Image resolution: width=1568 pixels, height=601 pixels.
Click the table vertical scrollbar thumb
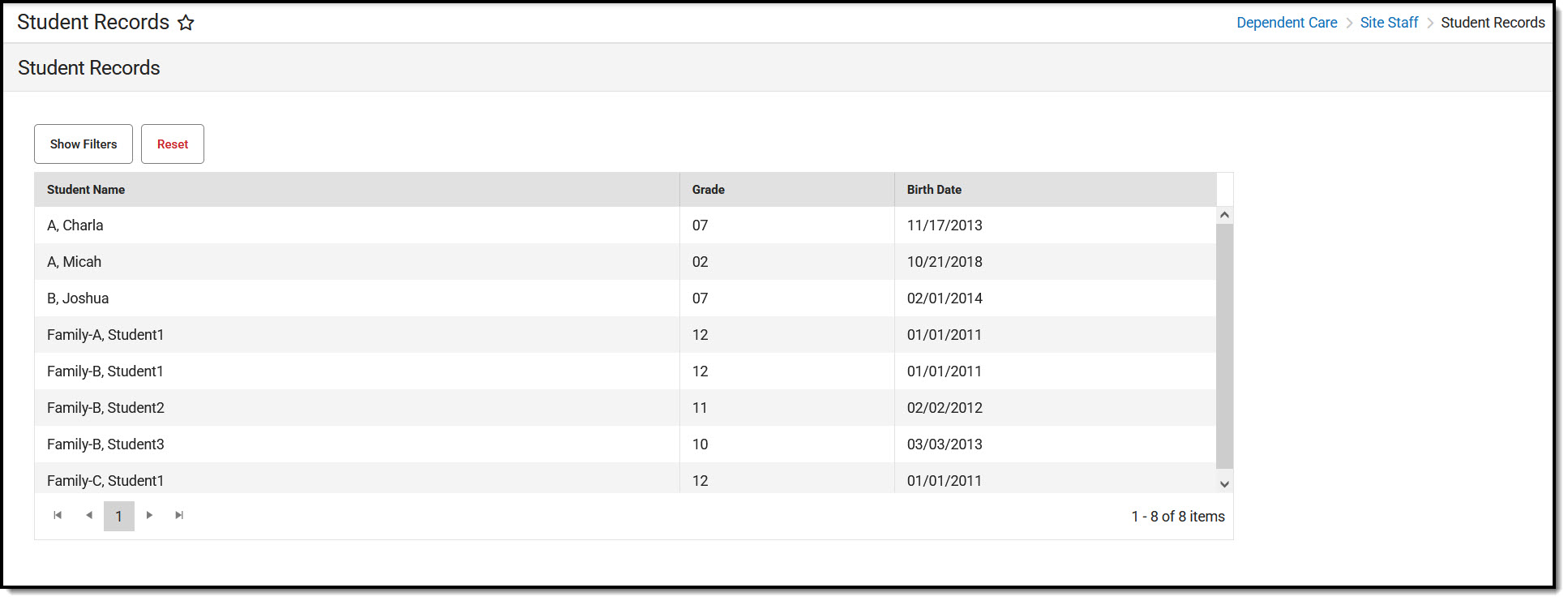pos(1225,346)
